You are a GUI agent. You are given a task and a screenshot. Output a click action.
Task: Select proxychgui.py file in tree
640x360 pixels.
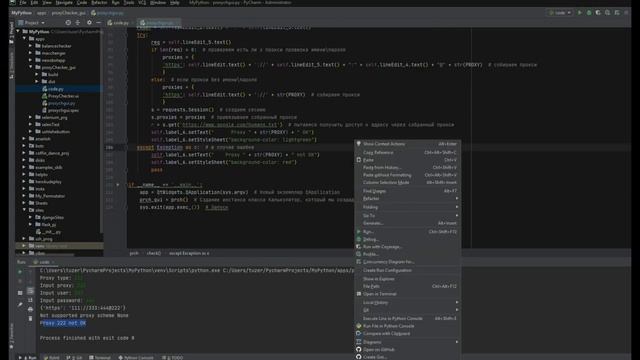[x=58, y=103]
